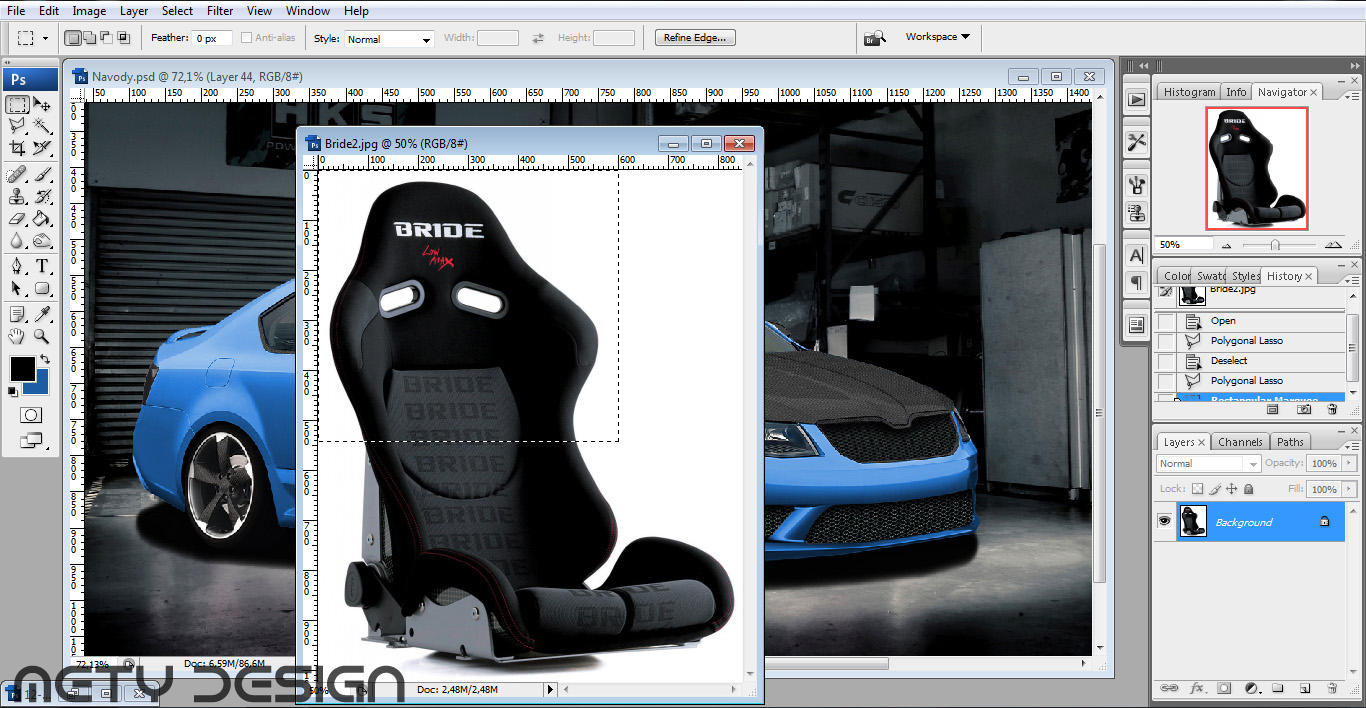This screenshot has width=1366, height=708.
Task: Select the Blur tool
Action: [17, 240]
